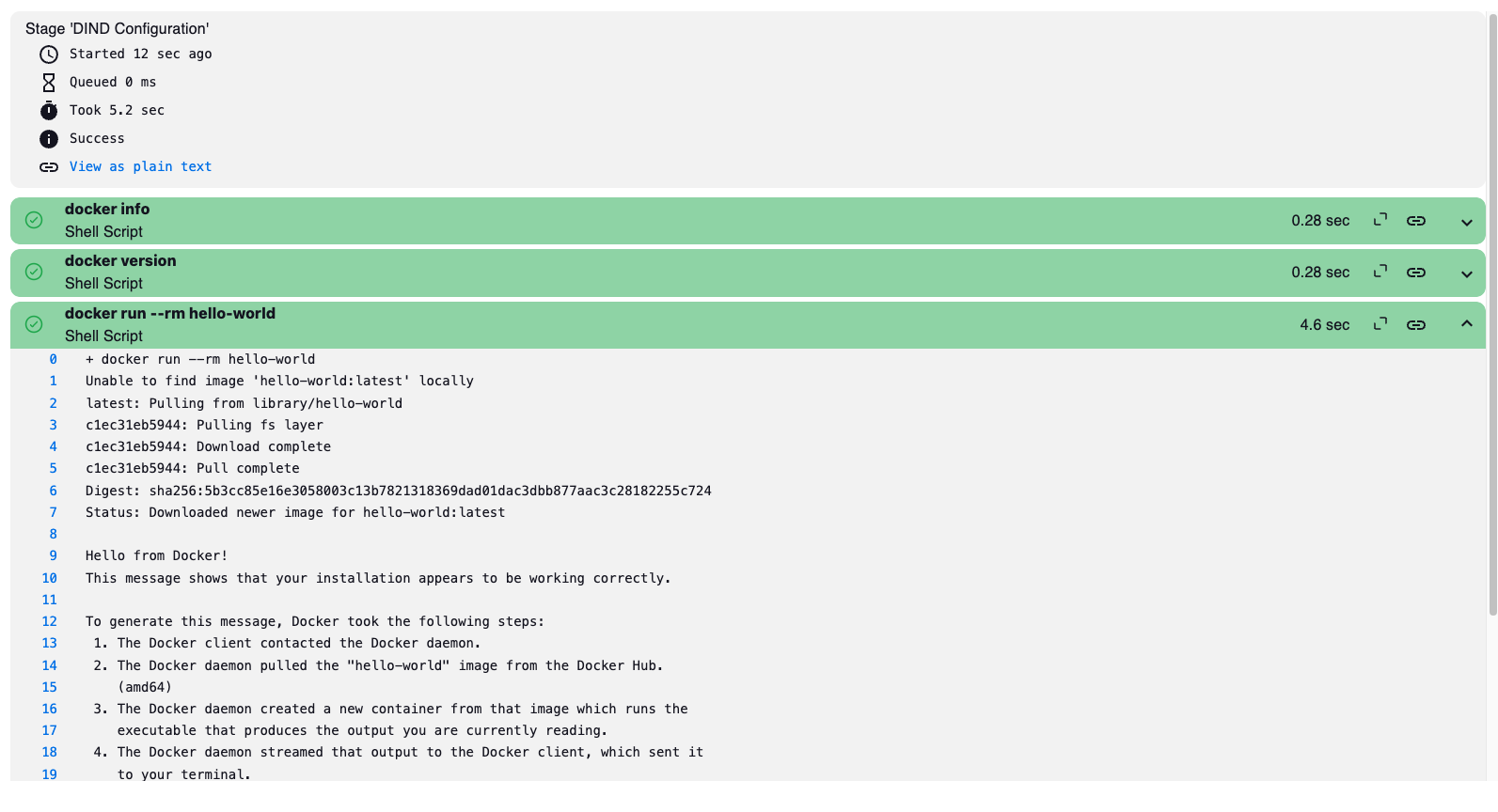
Task: Expand the "docker version" step output
Action: pyautogui.click(x=1466, y=274)
